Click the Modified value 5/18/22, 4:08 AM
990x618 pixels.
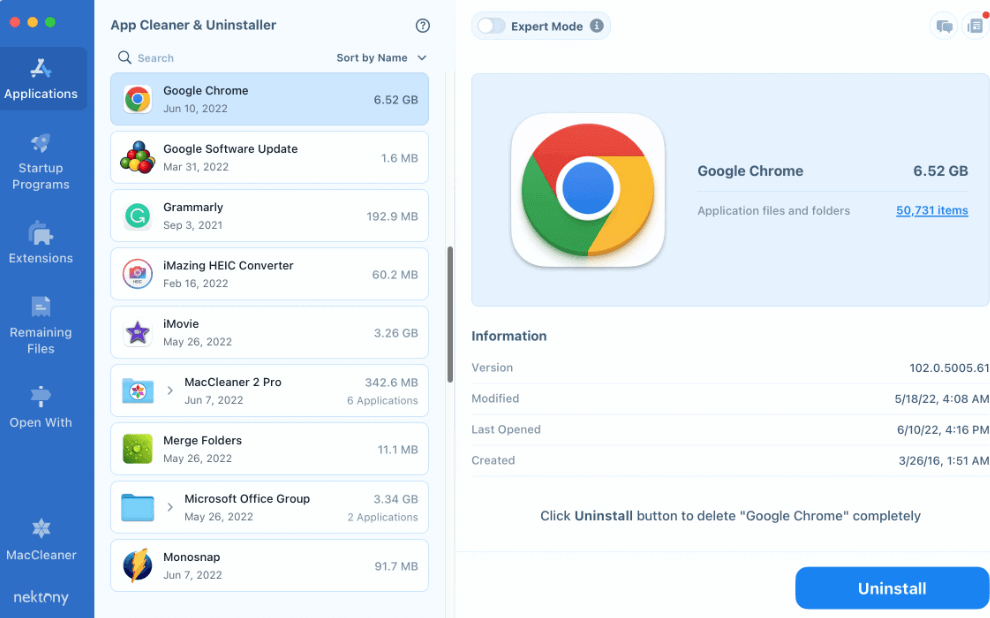[x=941, y=399]
